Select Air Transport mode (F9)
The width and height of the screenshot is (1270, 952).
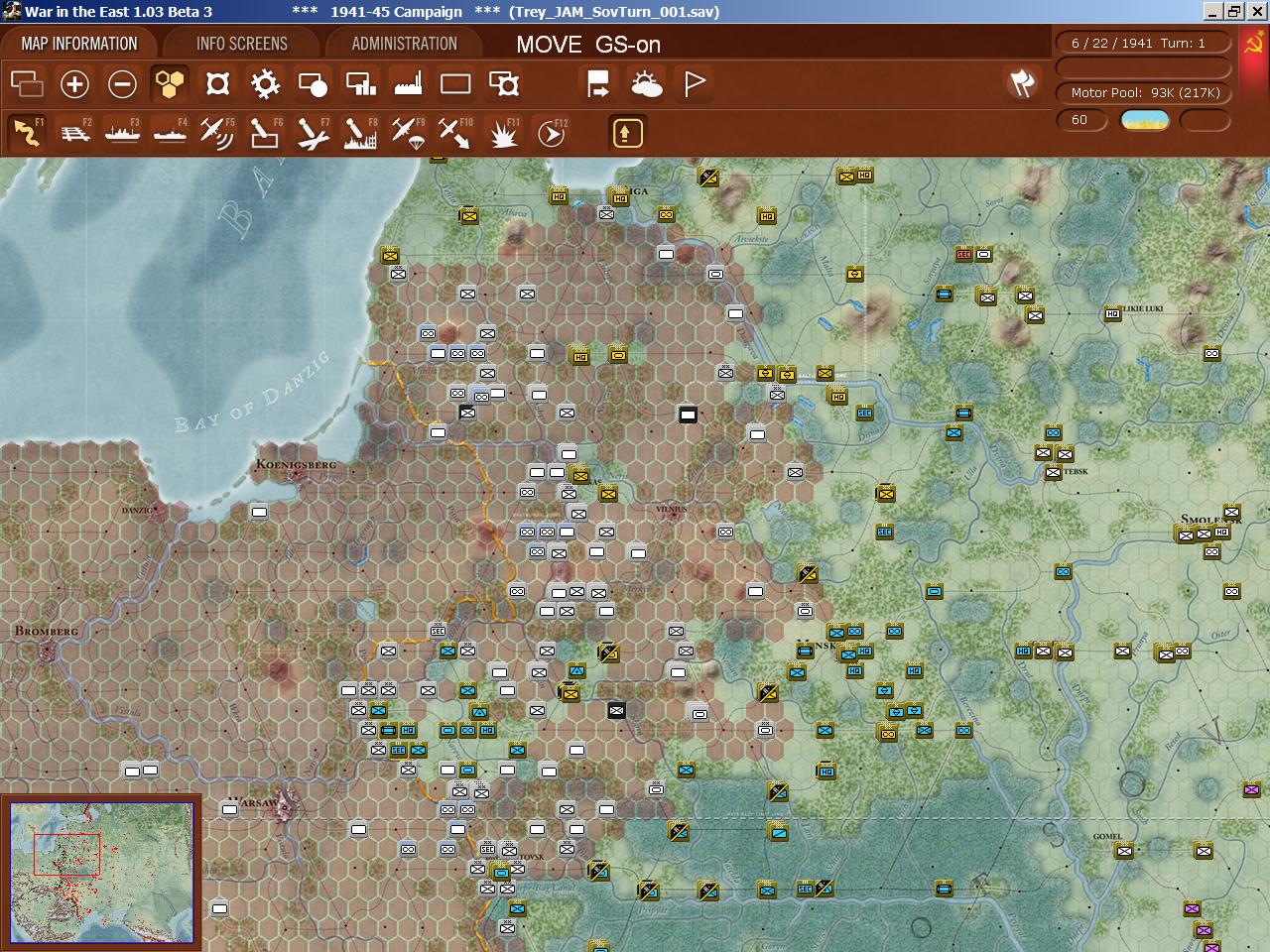point(408,133)
